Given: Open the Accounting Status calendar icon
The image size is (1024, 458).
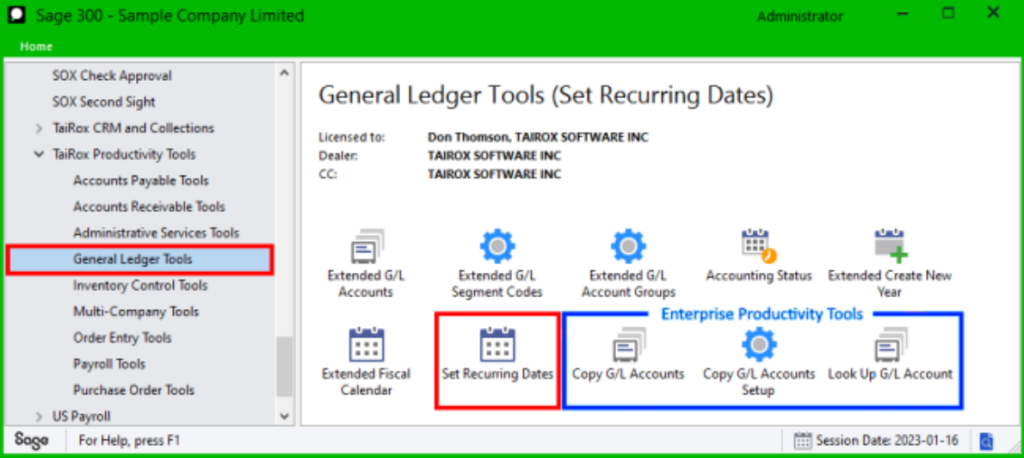Looking at the screenshot, I should coord(758,246).
